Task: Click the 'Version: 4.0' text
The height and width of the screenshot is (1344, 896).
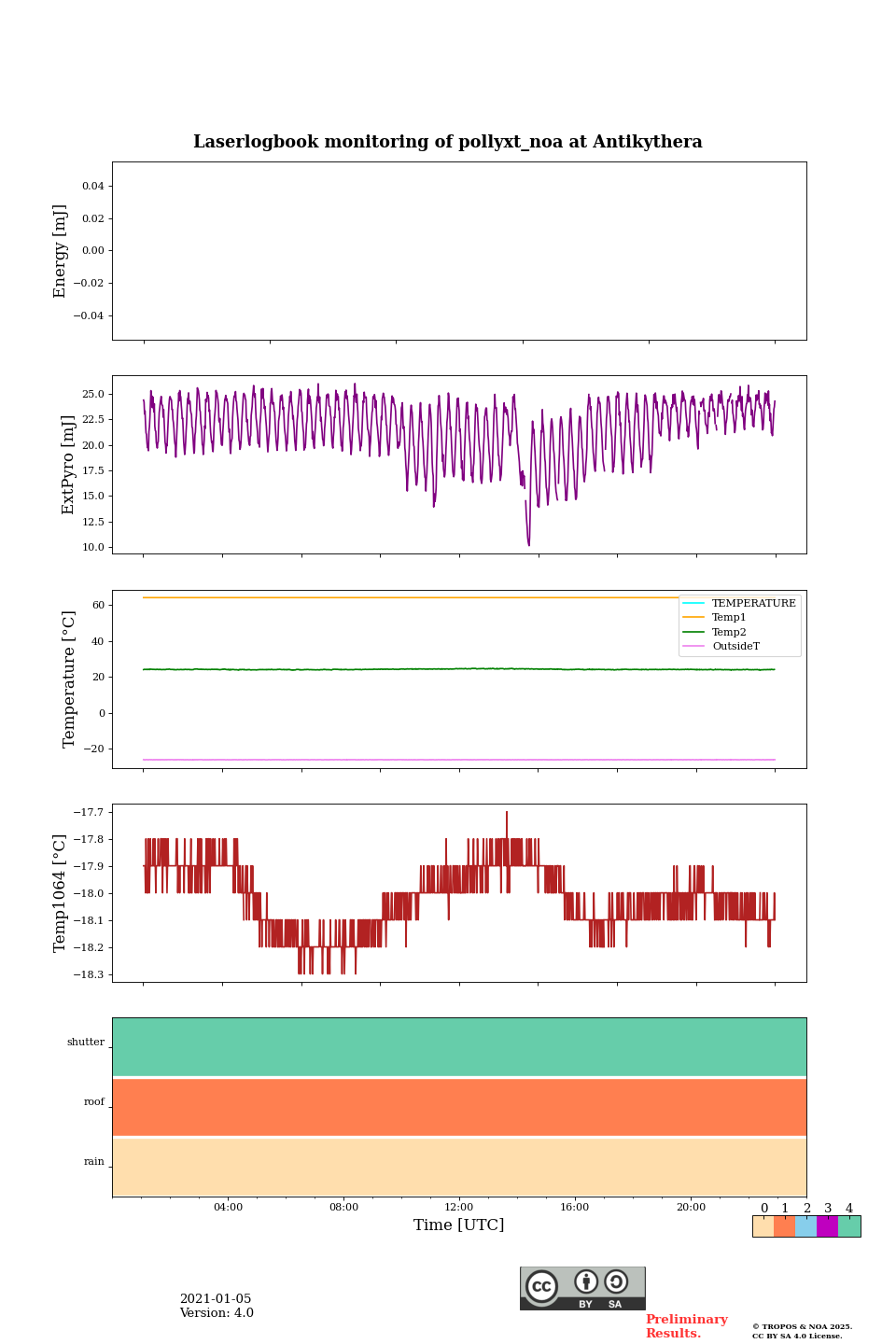Action: tap(217, 1313)
